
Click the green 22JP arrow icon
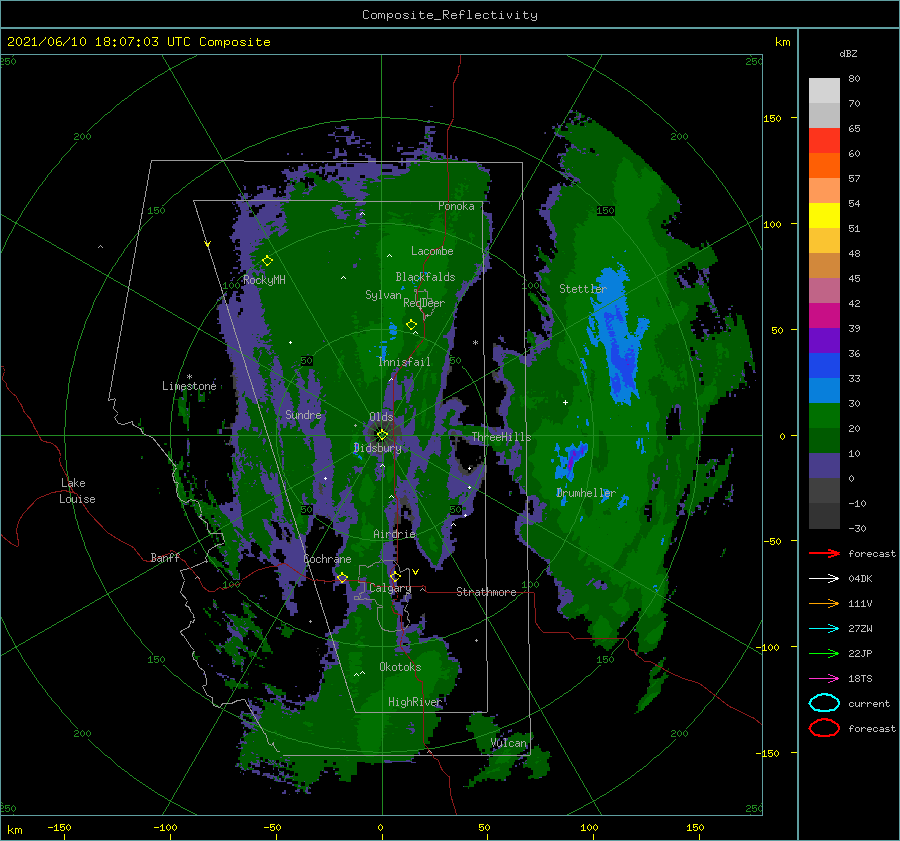824,653
